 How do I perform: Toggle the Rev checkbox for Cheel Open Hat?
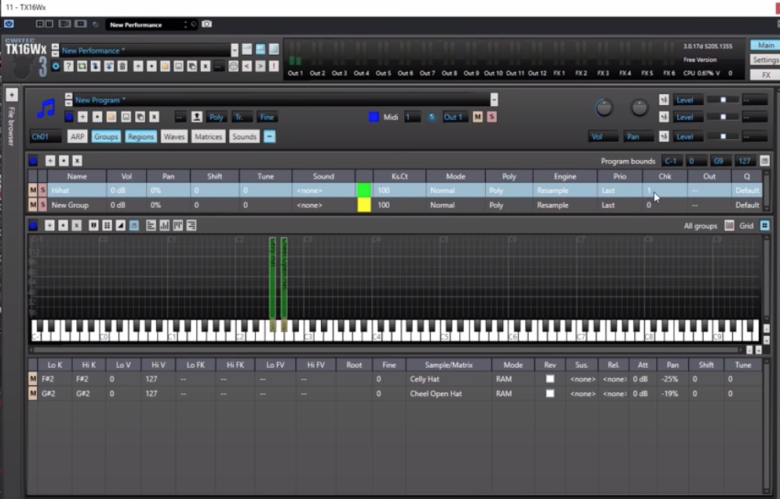tap(550, 393)
